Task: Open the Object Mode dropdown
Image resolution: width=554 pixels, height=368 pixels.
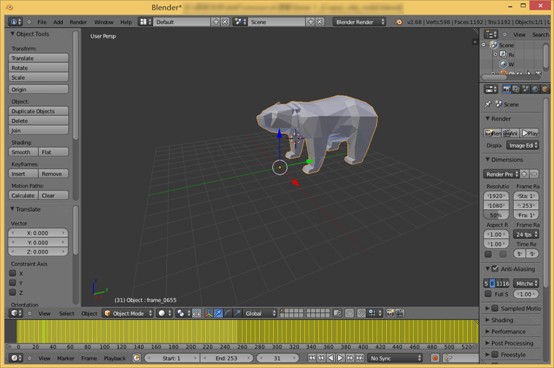Action: coord(128,313)
